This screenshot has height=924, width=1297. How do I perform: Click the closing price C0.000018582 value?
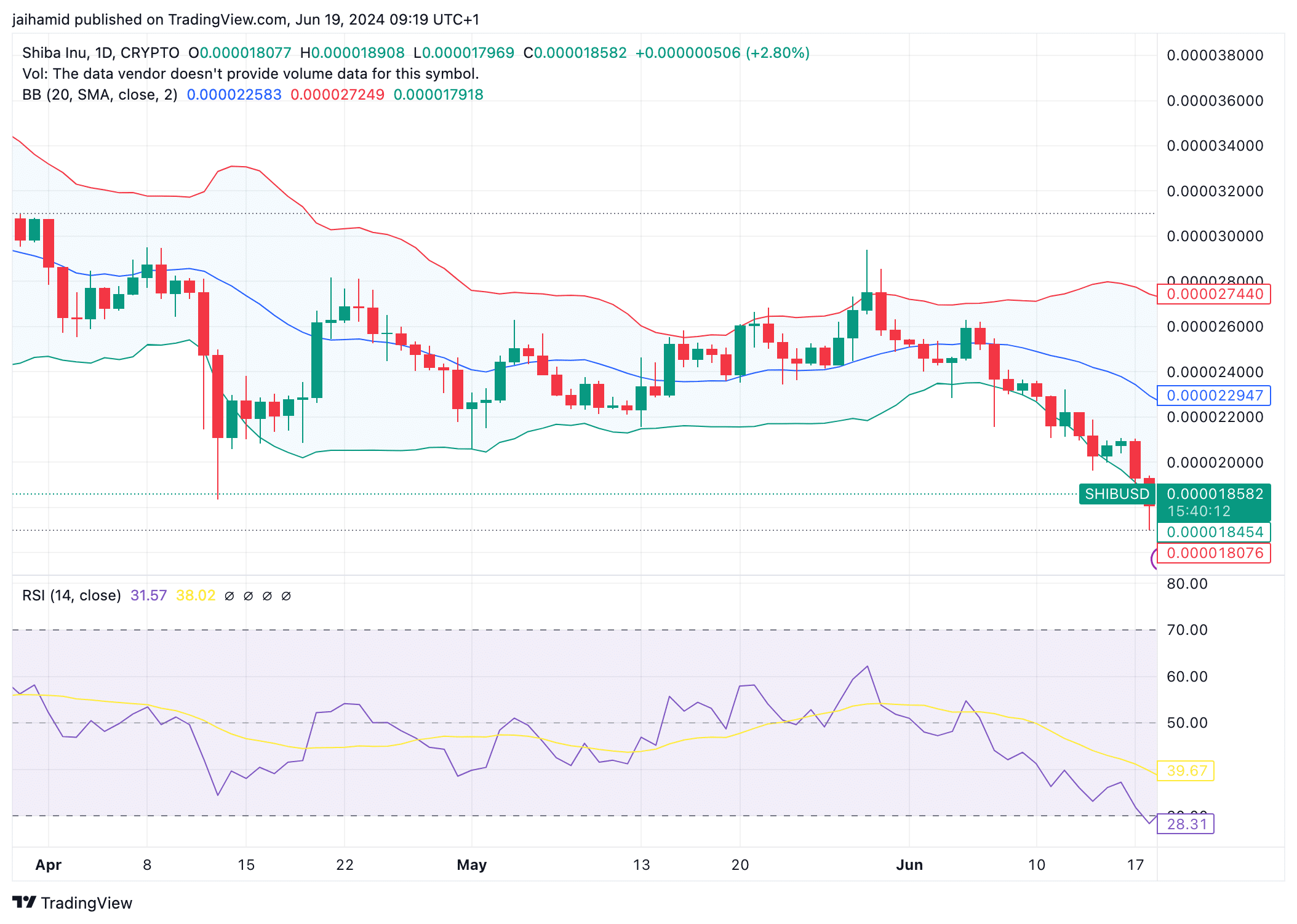click(x=575, y=53)
